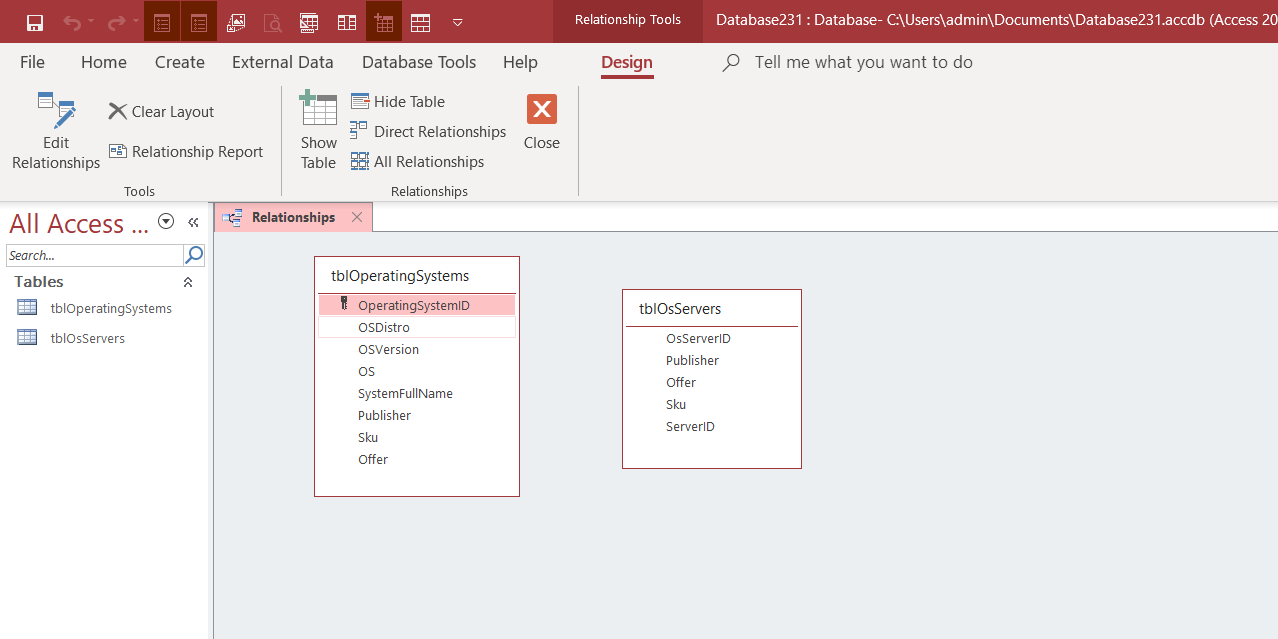
Task: Click the plain grid table icon in title bar
Action: tap(421, 22)
